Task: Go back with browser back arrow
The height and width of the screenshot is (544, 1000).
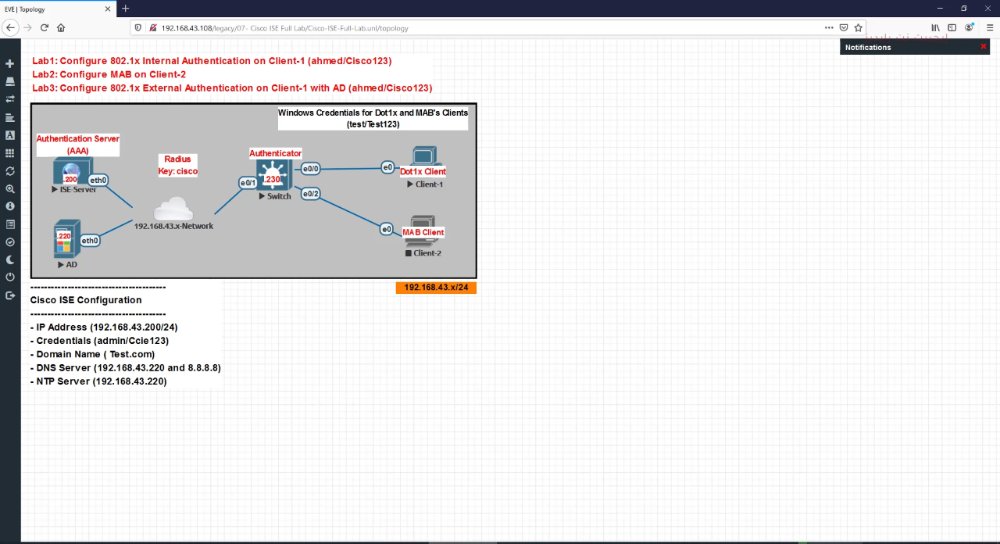Action: click(10, 27)
